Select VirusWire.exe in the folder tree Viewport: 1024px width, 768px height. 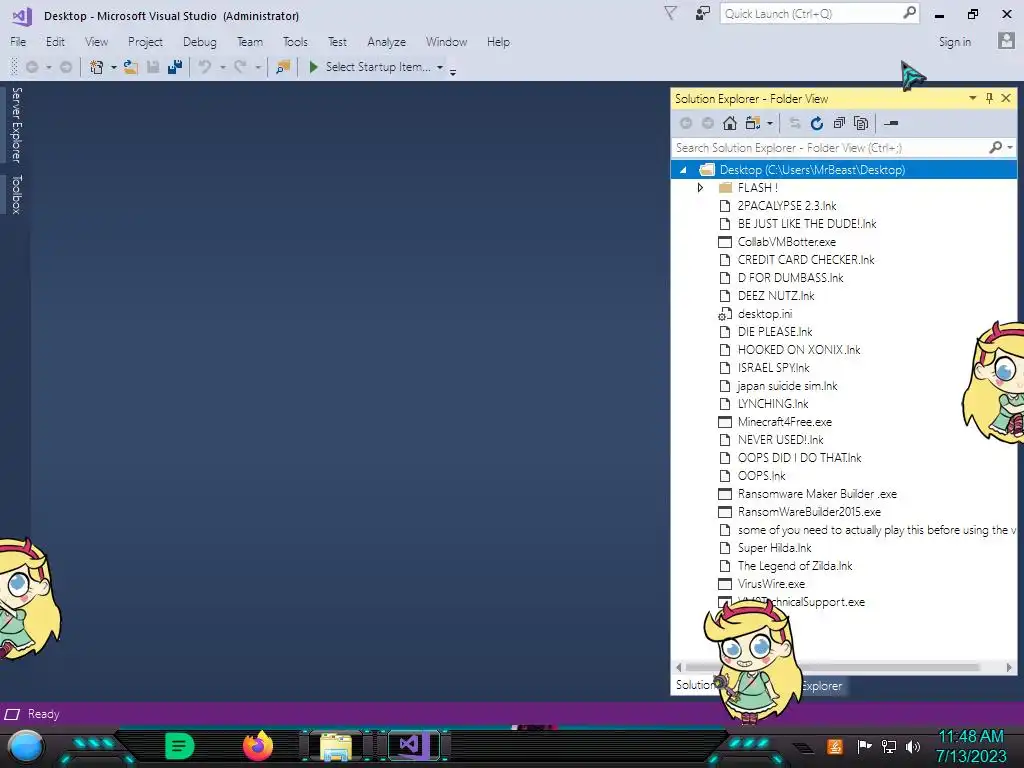[x=771, y=584]
